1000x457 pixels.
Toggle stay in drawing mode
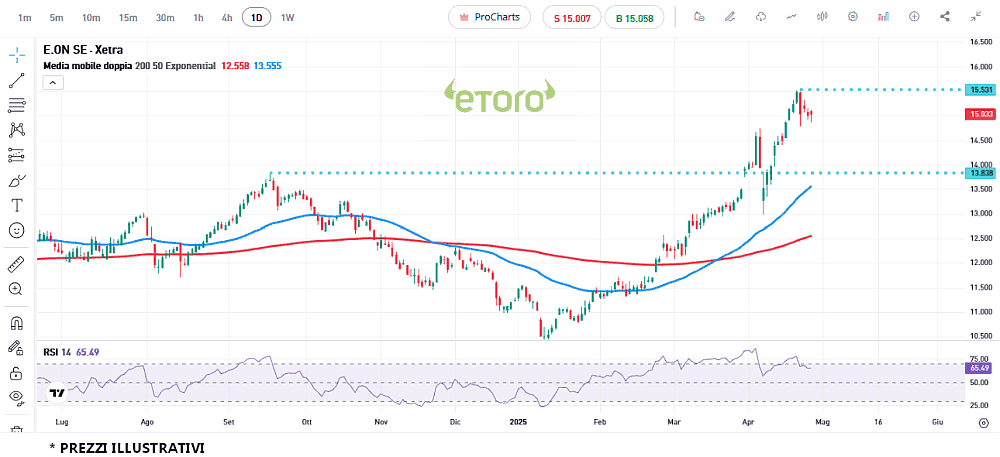[17, 347]
